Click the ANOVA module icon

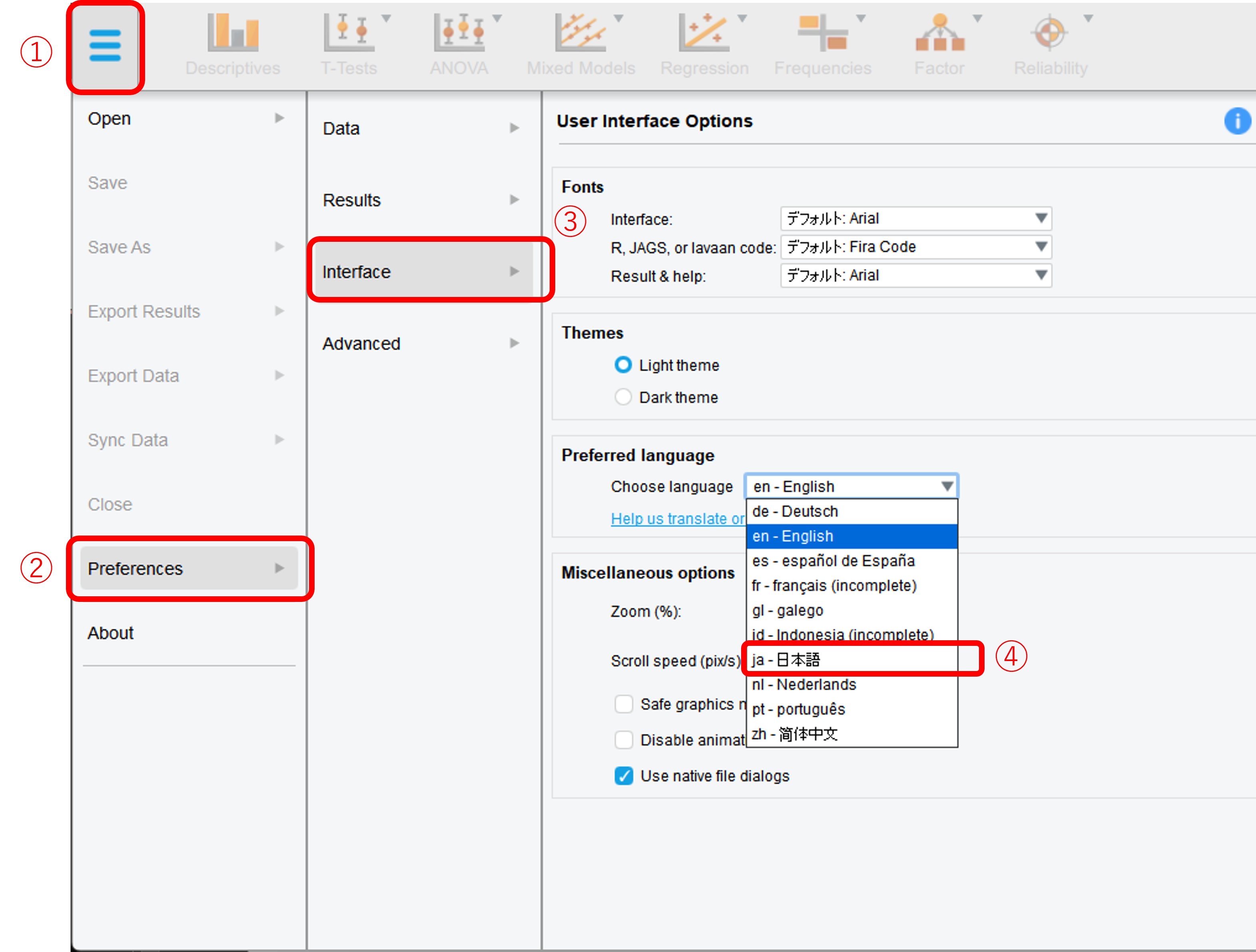(x=459, y=33)
